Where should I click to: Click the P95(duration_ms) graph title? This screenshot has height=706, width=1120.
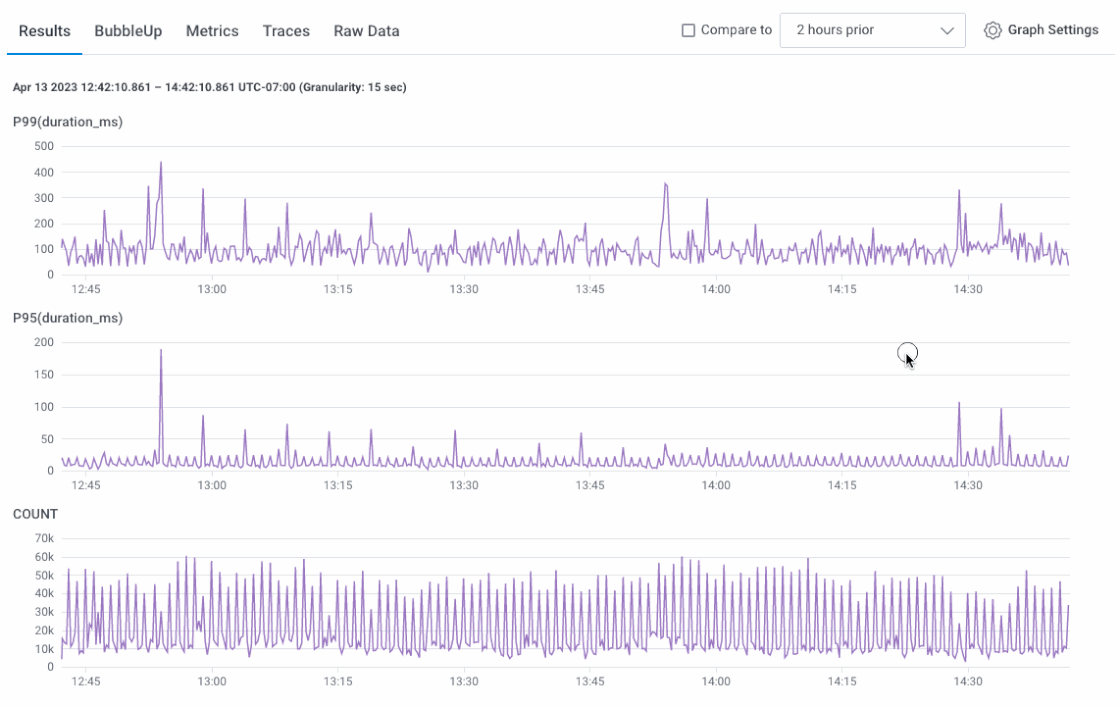point(68,318)
